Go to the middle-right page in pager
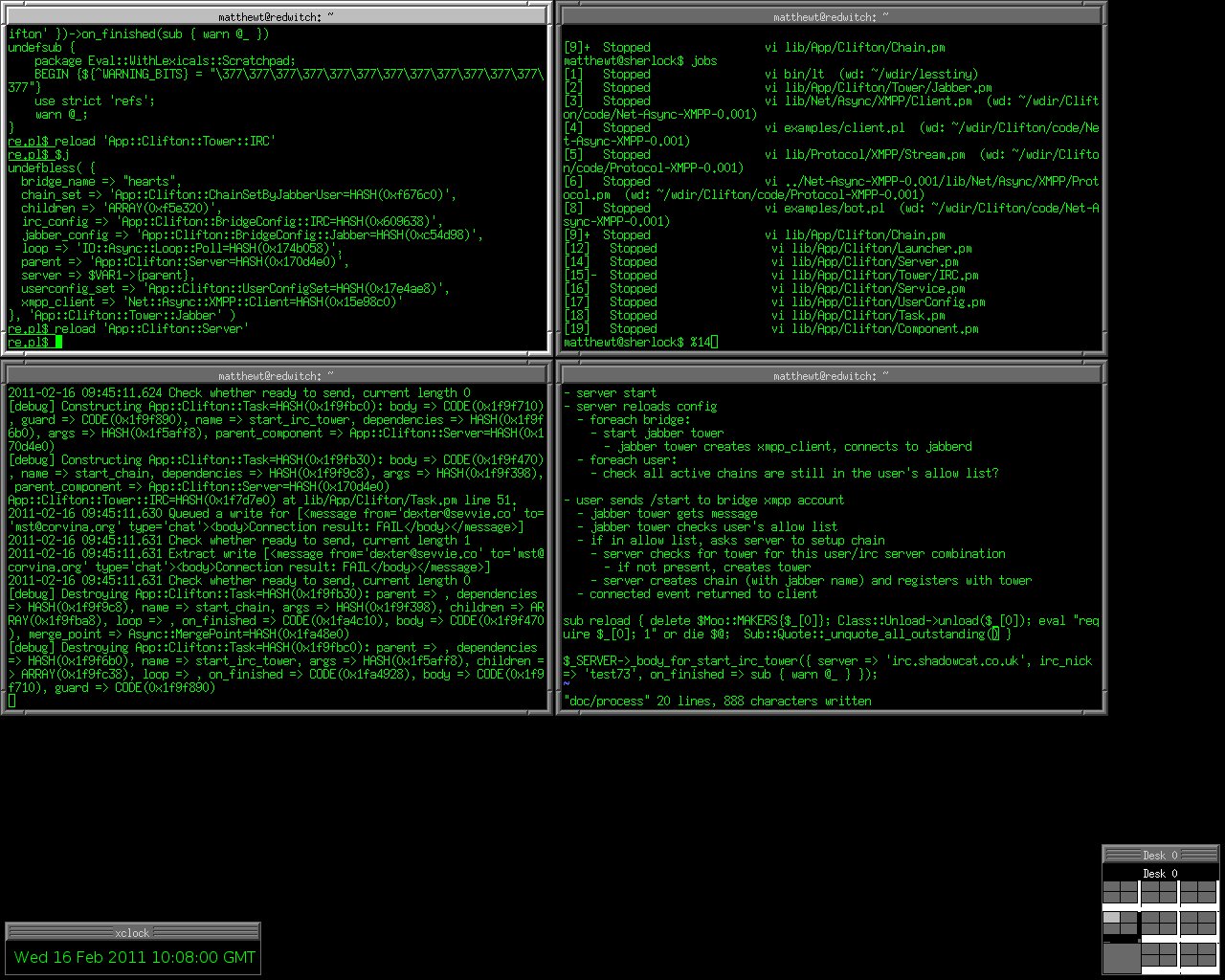Viewport: 1225px width, 980px height. point(1198,924)
